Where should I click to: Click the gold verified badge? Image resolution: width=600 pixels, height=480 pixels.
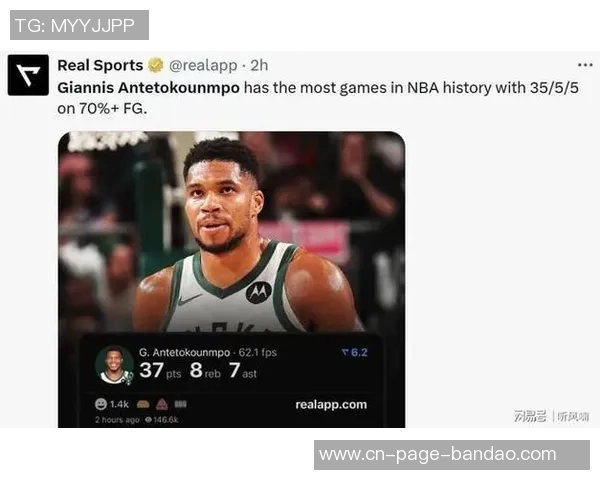[156, 65]
